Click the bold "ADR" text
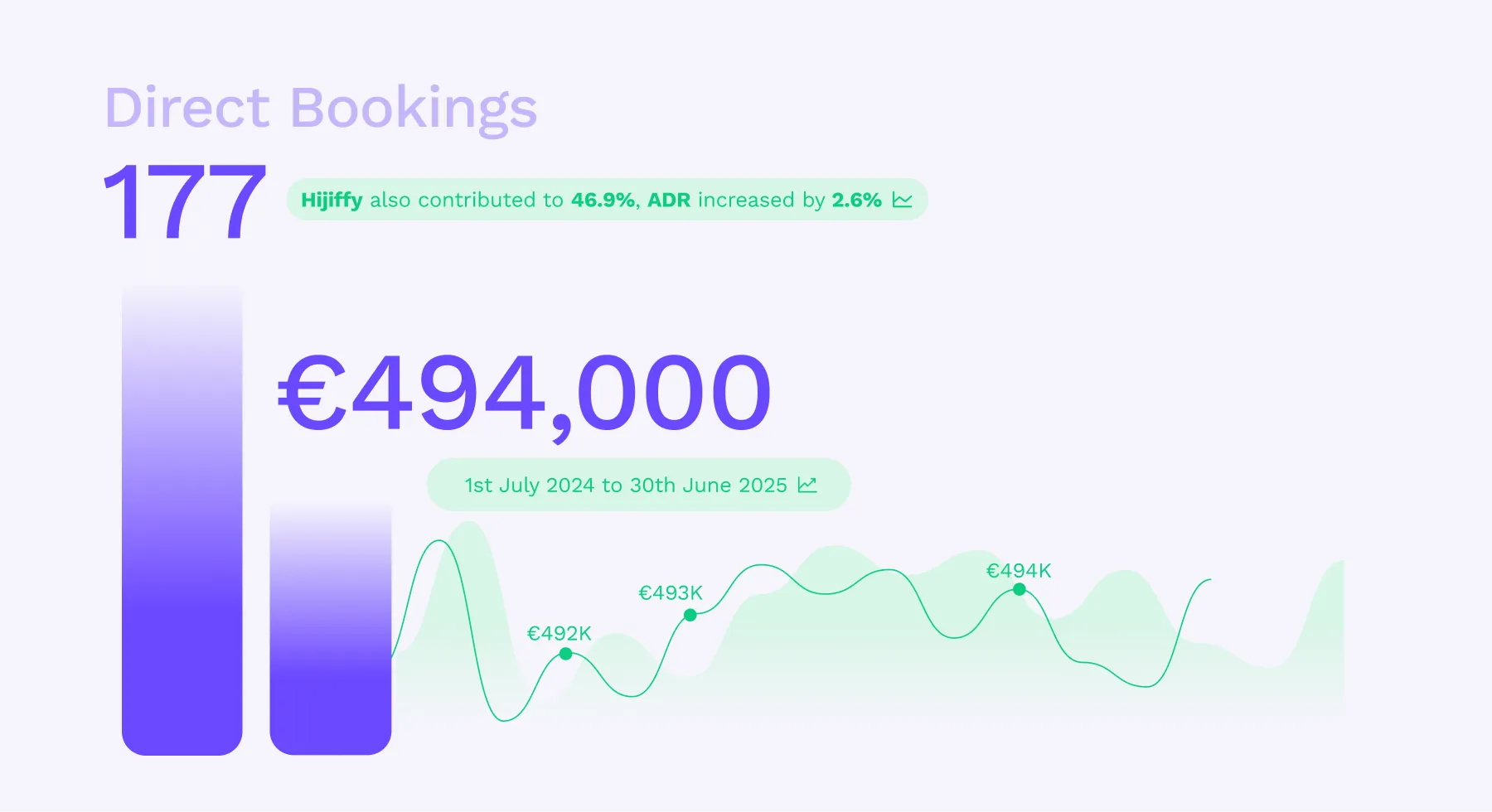Screen dimensions: 1492x812 (668, 201)
